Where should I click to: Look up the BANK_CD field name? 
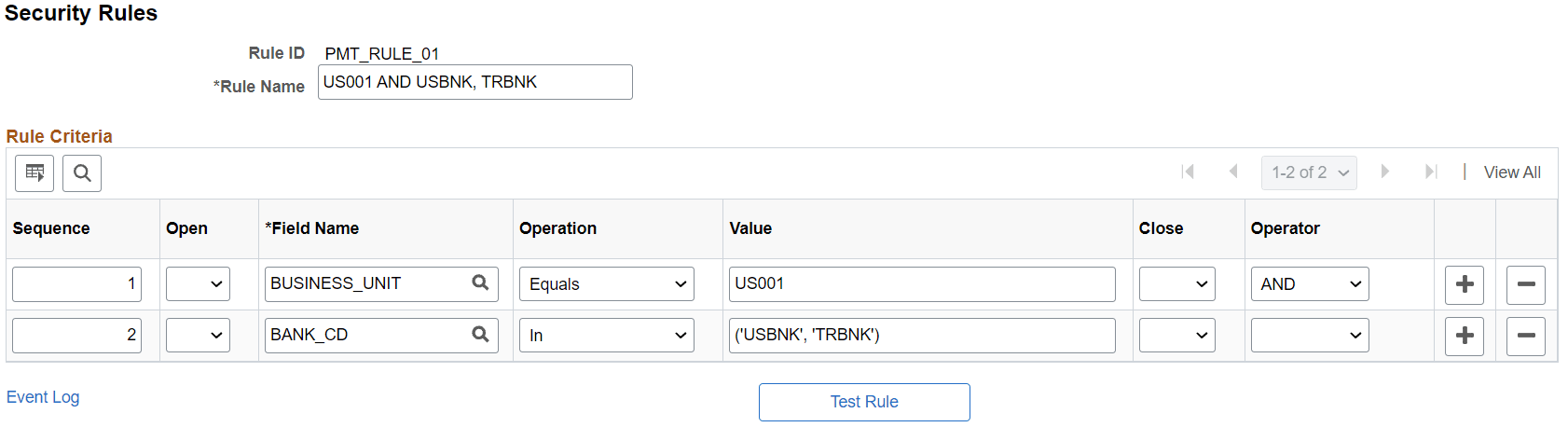tap(480, 335)
